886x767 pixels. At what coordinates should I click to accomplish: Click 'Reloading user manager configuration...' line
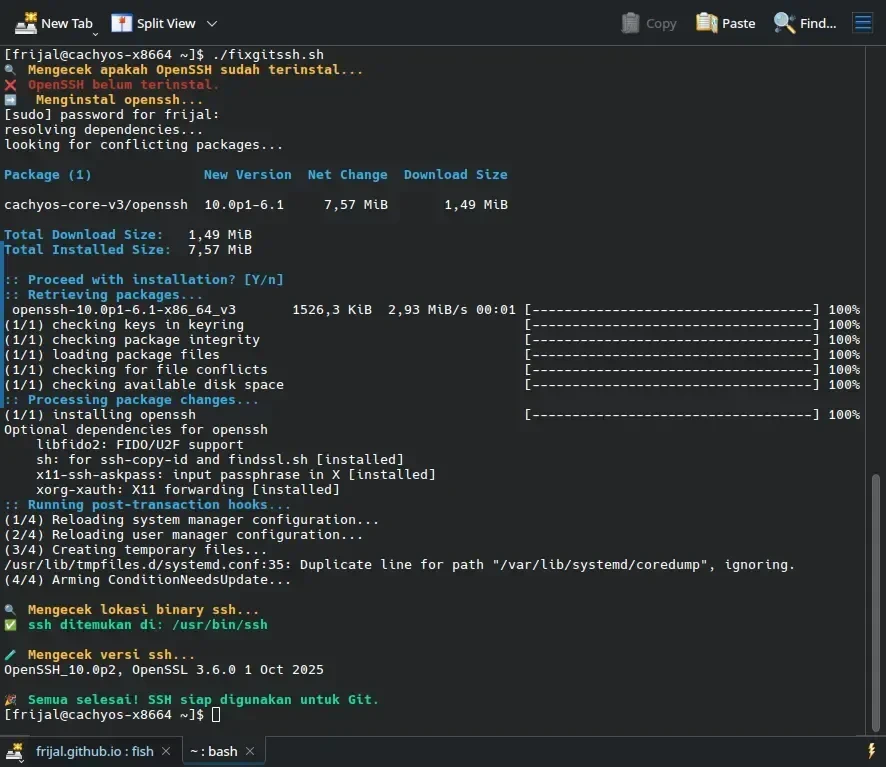(x=184, y=534)
